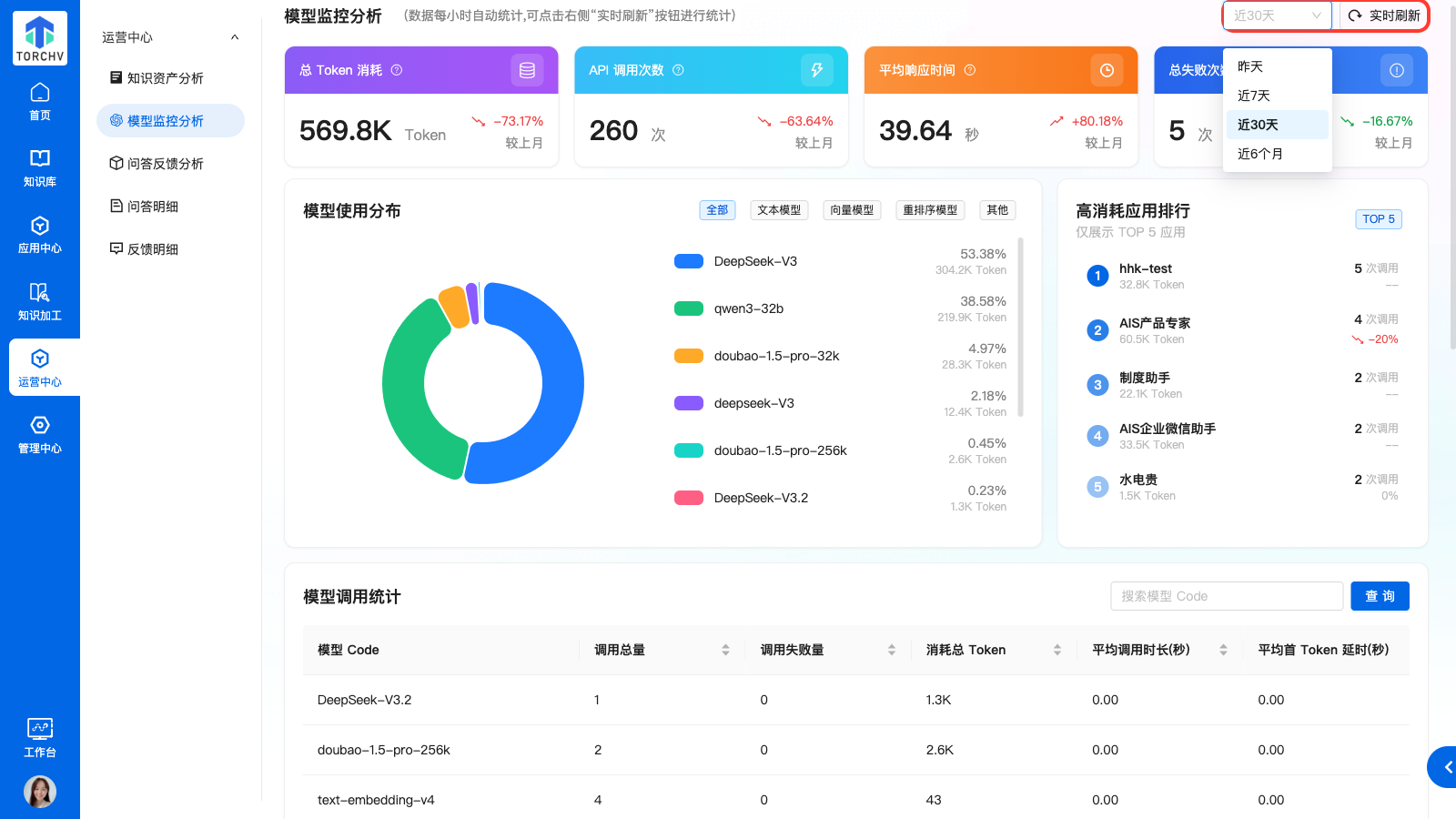
Task: Choose 近7天 from the dropdown list
Action: [1254, 96]
